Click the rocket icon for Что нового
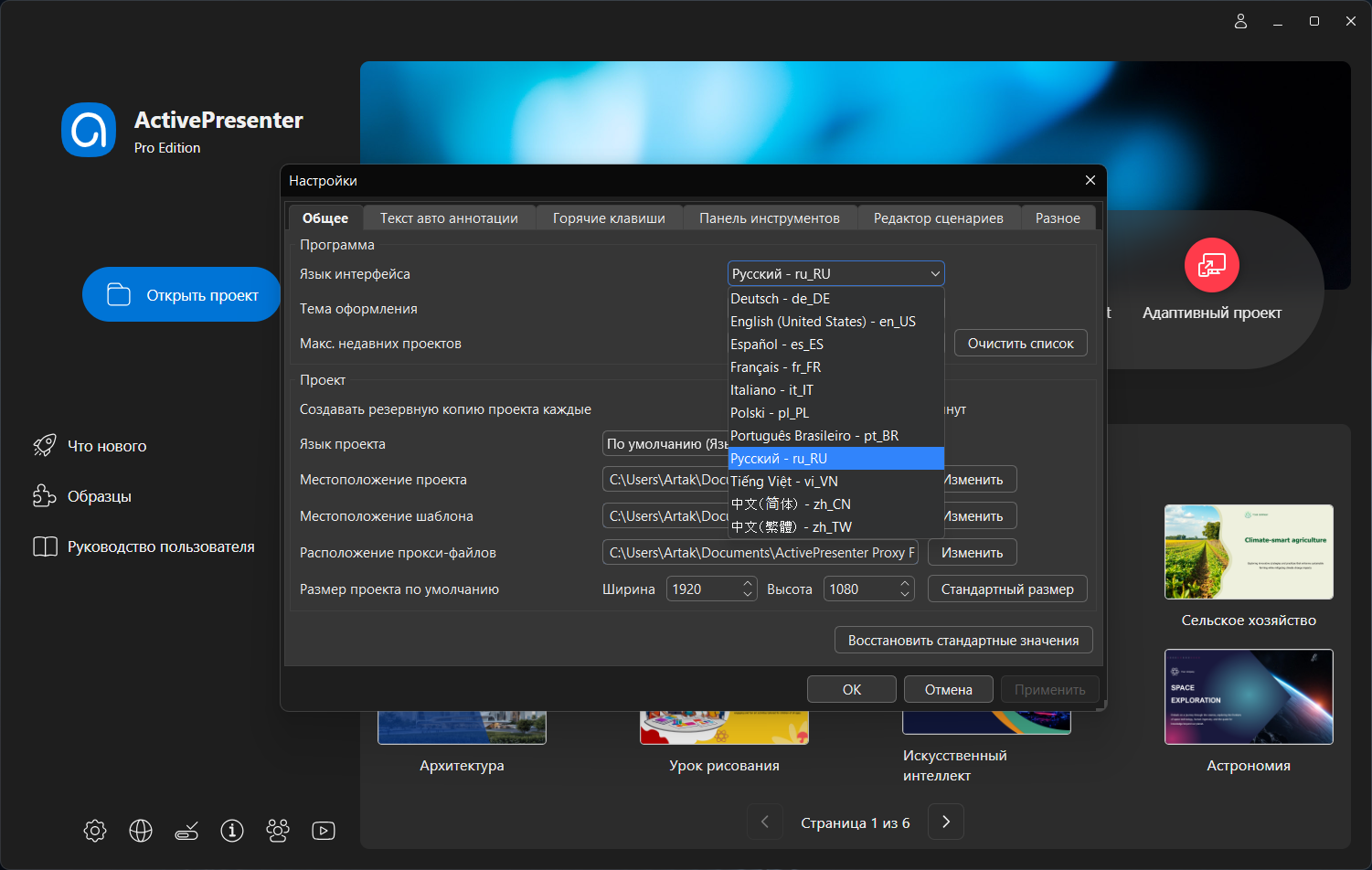This screenshot has width=1372, height=870. tap(45, 446)
